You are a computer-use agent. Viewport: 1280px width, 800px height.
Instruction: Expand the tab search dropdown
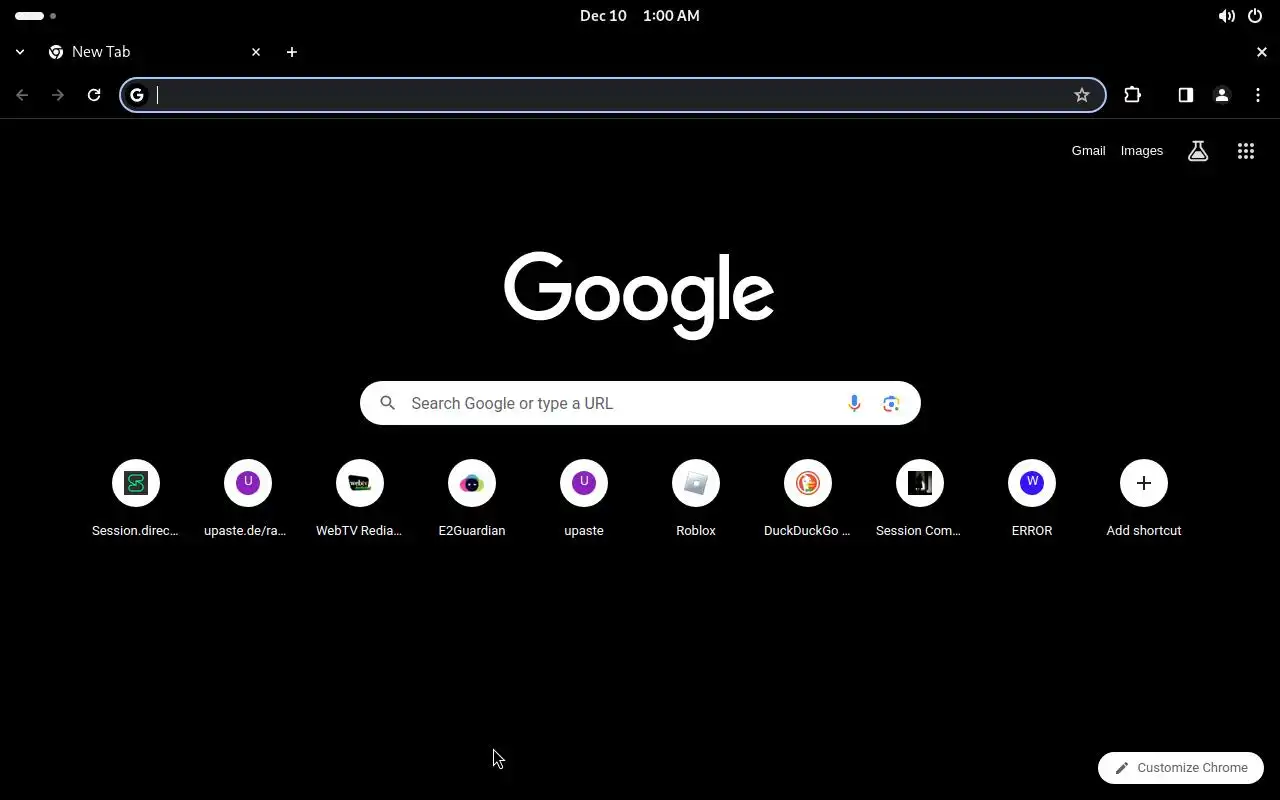tap(20, 52)
